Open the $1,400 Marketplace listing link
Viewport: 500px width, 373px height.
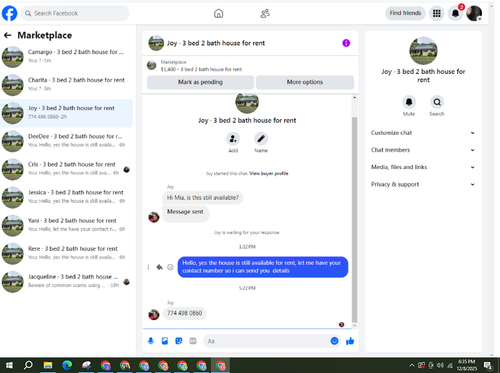201,69
